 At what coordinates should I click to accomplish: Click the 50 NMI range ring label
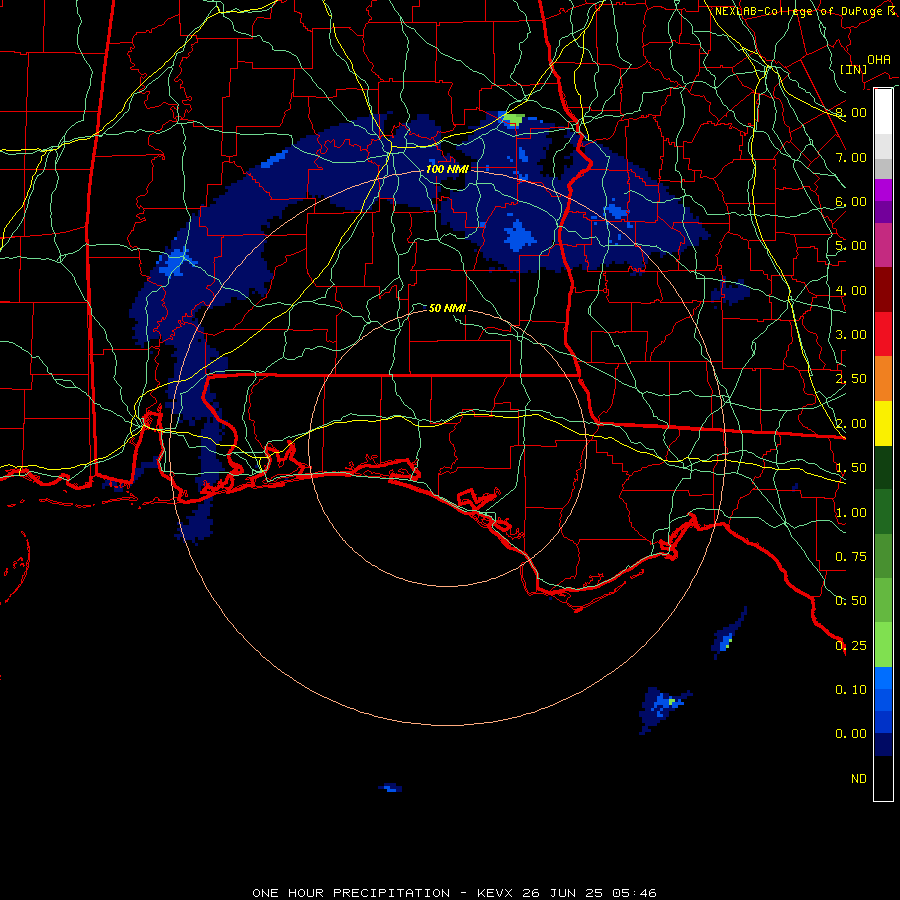[447, 308]
